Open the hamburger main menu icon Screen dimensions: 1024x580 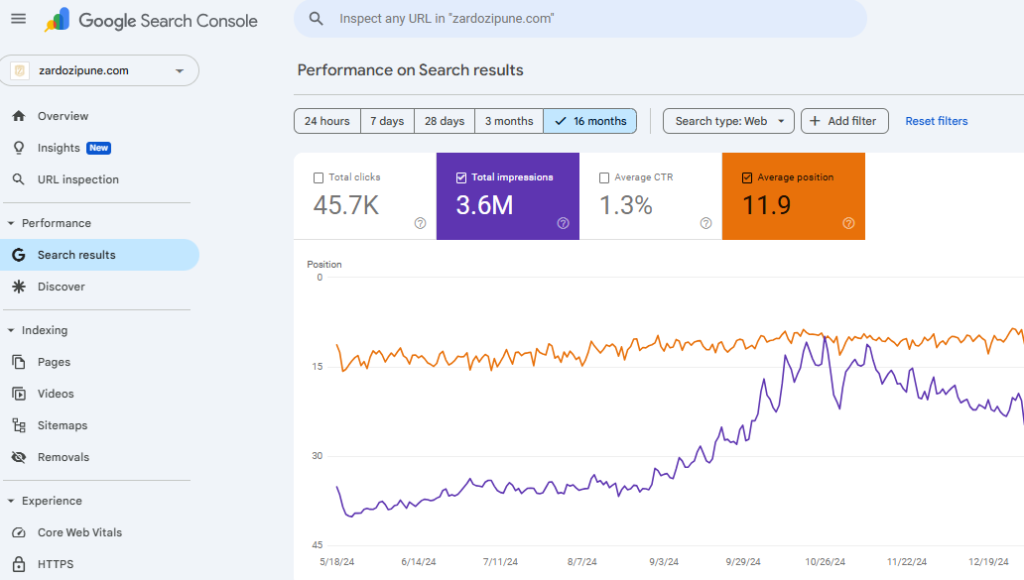(18, 19)
